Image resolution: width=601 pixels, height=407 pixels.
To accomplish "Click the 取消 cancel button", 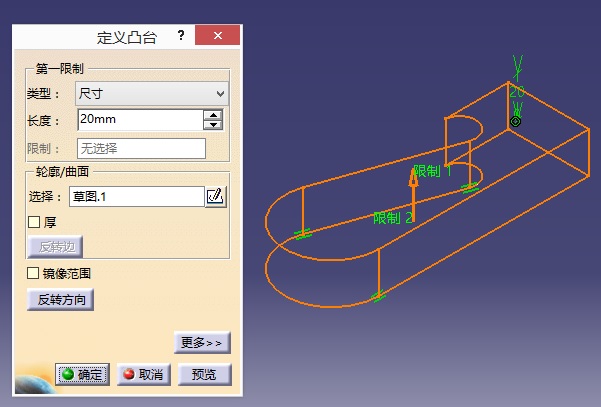I will pyautogui.click(x=143, y=374).
